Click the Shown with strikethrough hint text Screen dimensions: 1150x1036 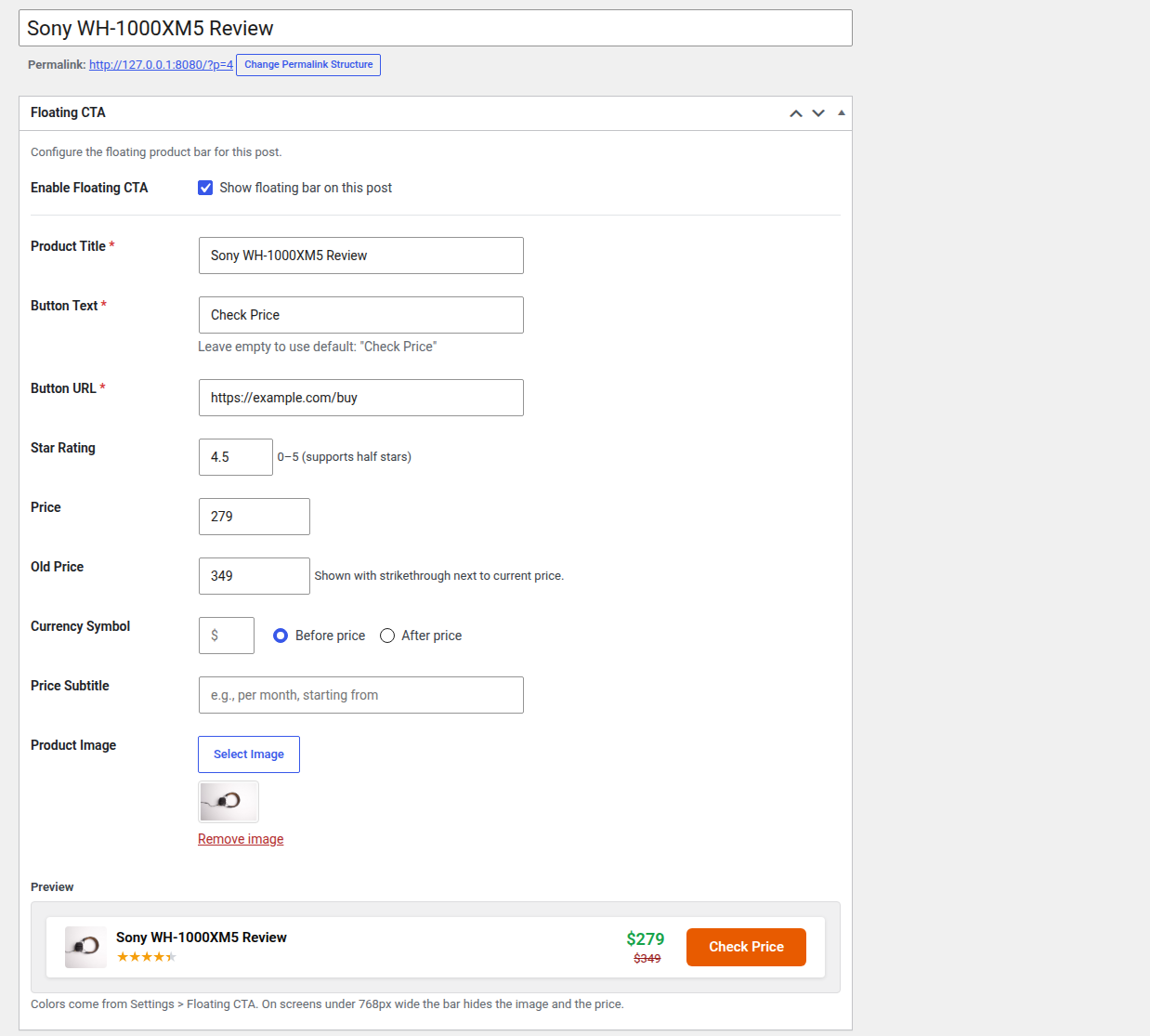(439, 576)
